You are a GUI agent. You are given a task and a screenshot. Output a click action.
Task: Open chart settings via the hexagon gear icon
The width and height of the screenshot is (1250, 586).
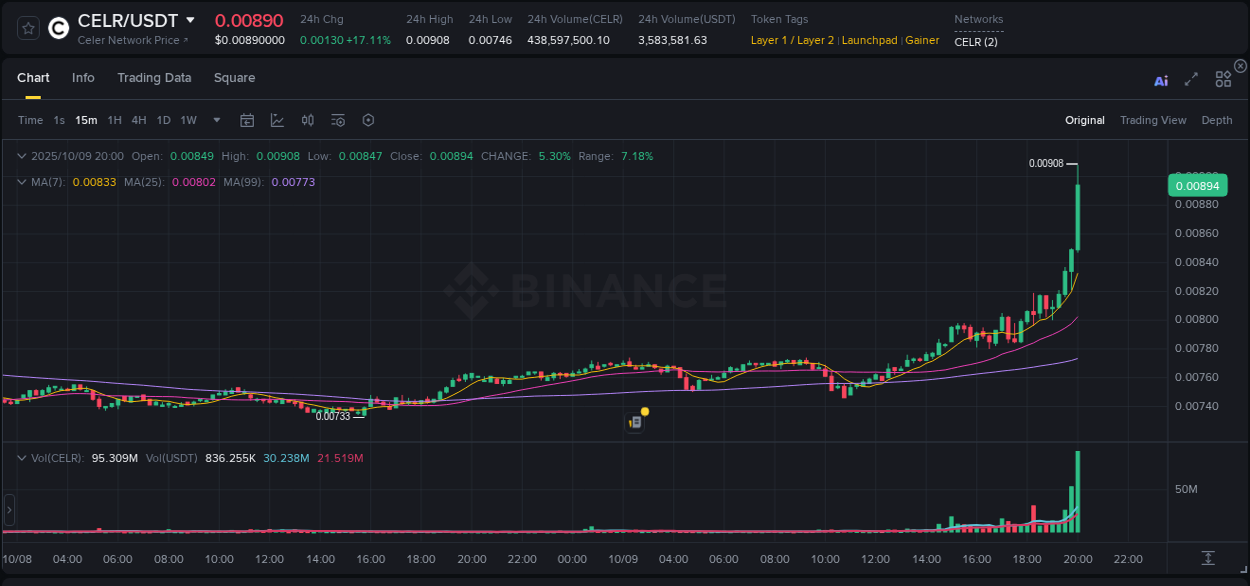click(368, 120)
